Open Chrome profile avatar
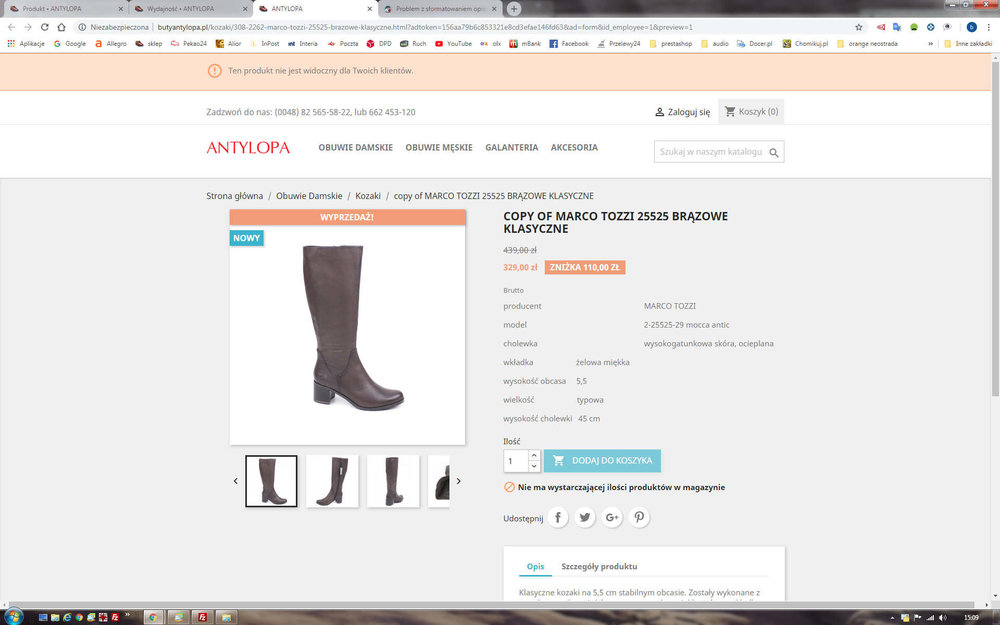The width and height of the screenshot is (1000, 625). pos(971,27)
